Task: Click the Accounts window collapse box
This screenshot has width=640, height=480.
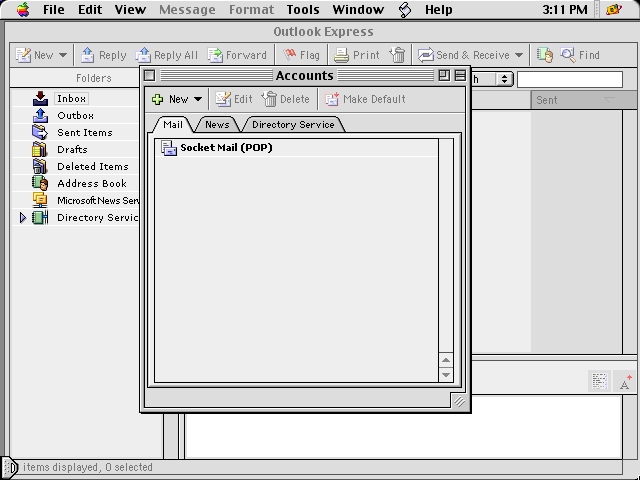Action: tap(460, 76)
